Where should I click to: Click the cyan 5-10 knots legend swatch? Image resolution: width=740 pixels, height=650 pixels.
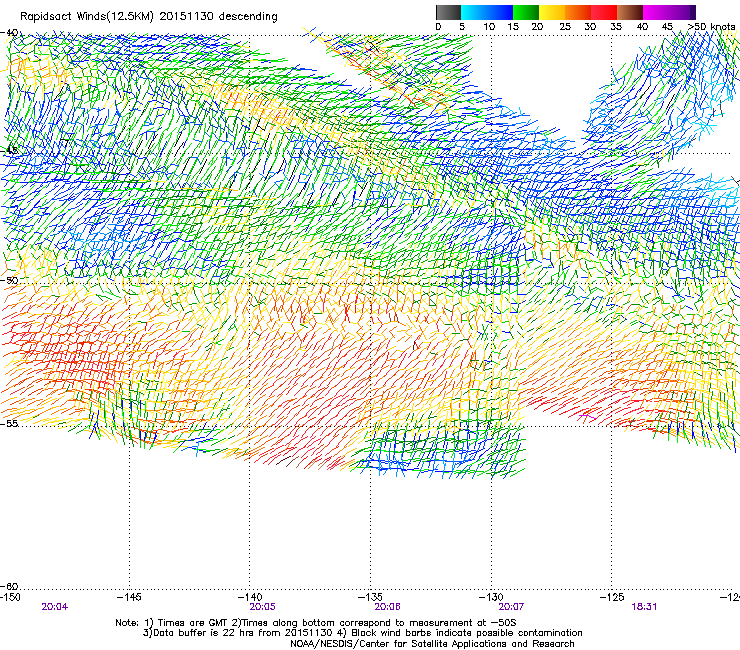coord(474,12)
